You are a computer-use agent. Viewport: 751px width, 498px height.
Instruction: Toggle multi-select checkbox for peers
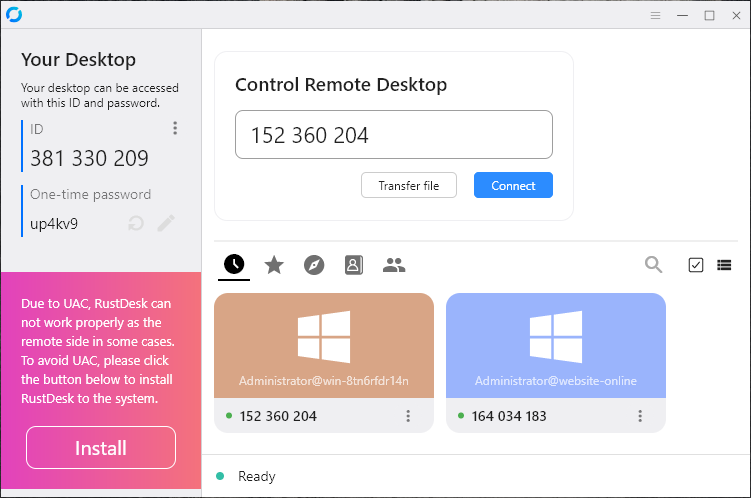[x=695, y=265]
